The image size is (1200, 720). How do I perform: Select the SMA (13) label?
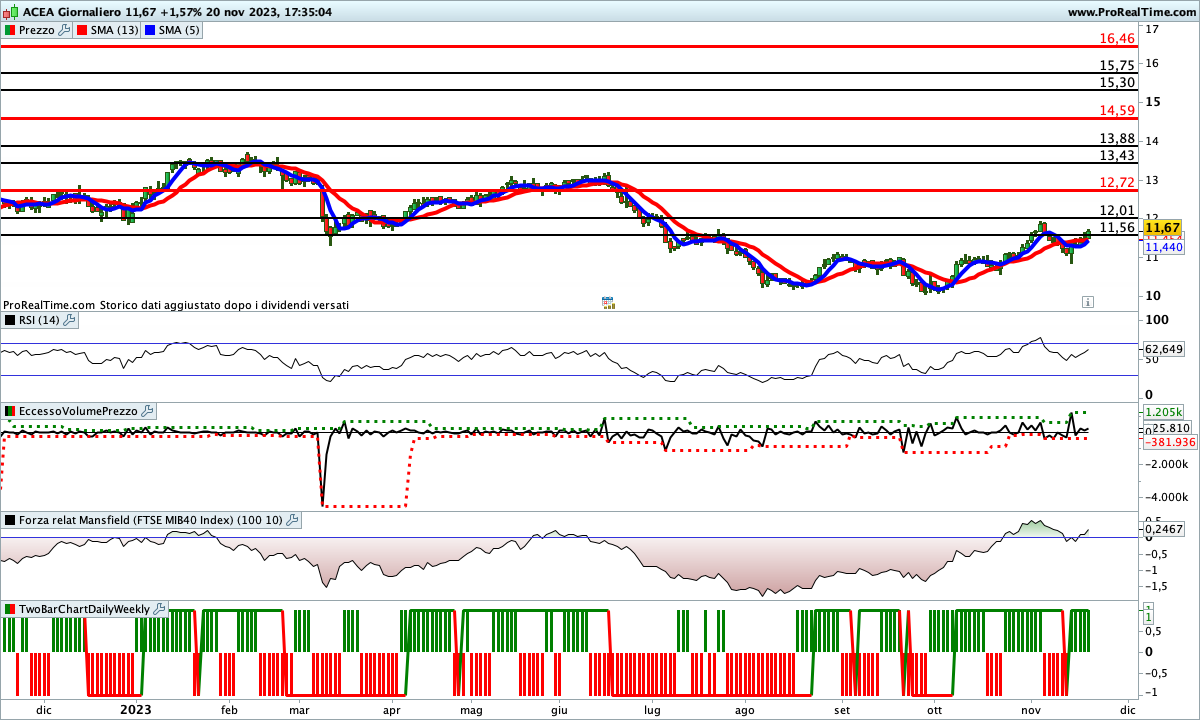(x=114, y=30)
